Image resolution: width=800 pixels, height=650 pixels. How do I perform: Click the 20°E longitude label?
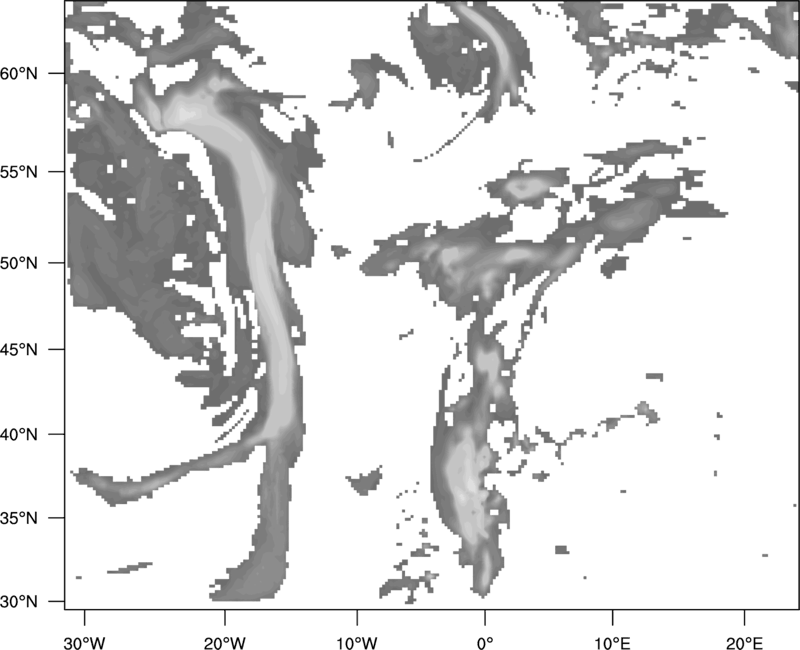pos(744,643)
